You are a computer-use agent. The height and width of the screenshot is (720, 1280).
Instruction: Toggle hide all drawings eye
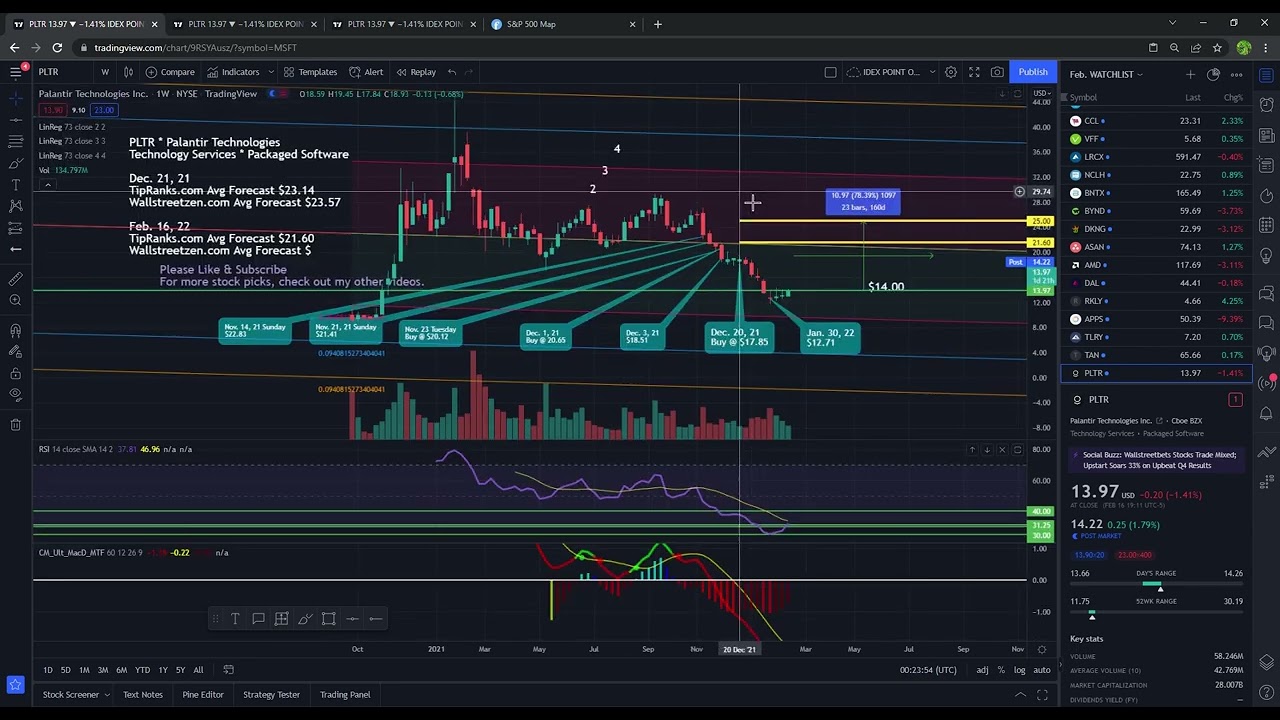[15, 395]
